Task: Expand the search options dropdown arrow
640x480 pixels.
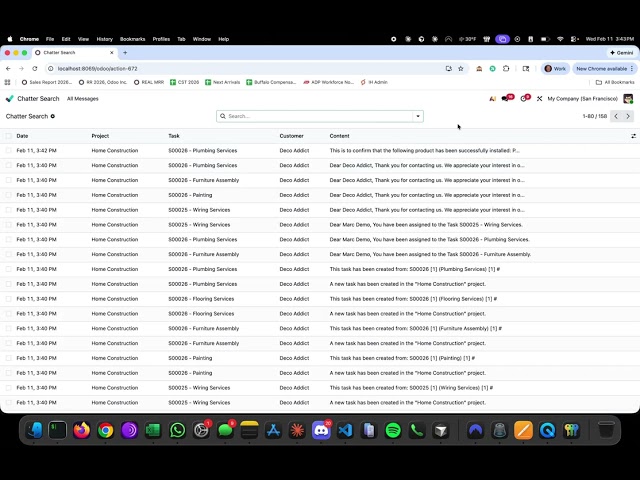Action: click(418, 116)
